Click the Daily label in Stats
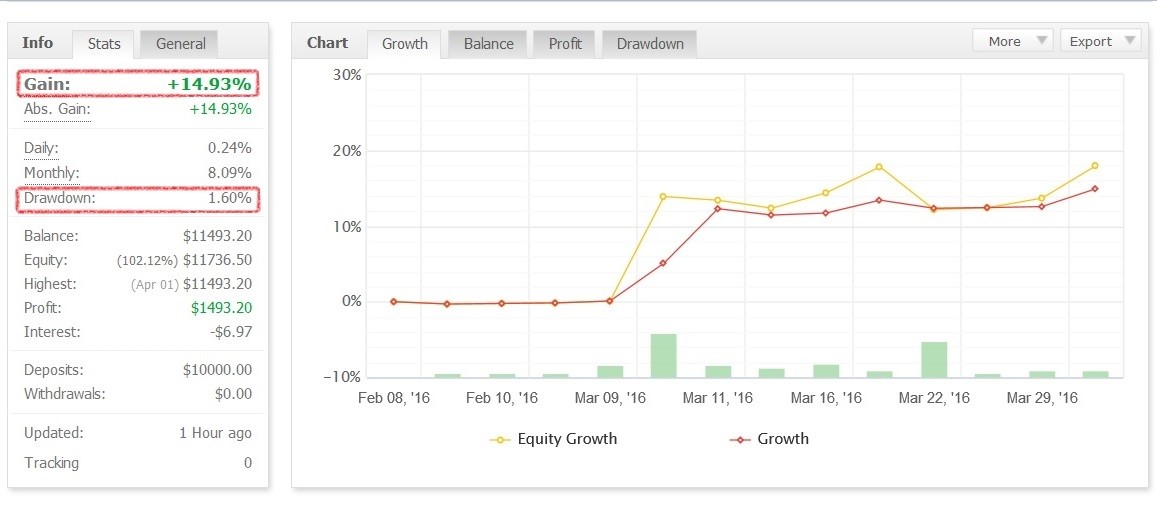Screen dimensions: 1157x509 click(x=42, y=148)
